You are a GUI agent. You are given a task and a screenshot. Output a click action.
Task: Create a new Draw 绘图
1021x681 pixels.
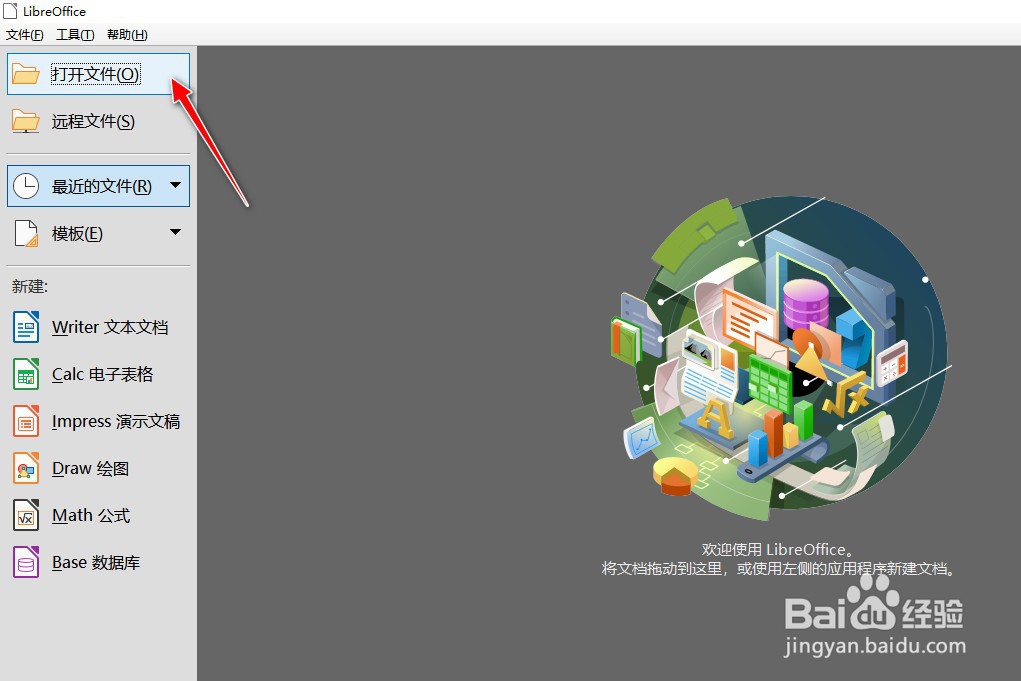[98, 468]
